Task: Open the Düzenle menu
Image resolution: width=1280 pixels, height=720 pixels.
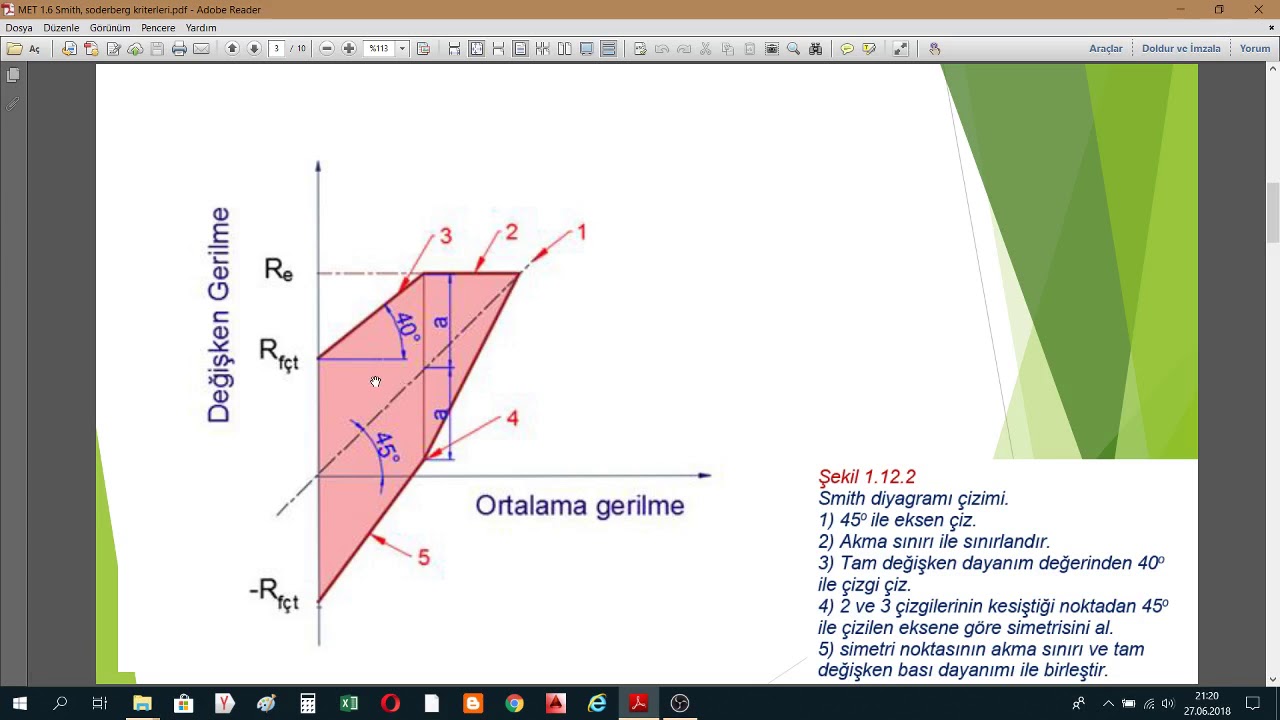Action: [x=61, y=28]
